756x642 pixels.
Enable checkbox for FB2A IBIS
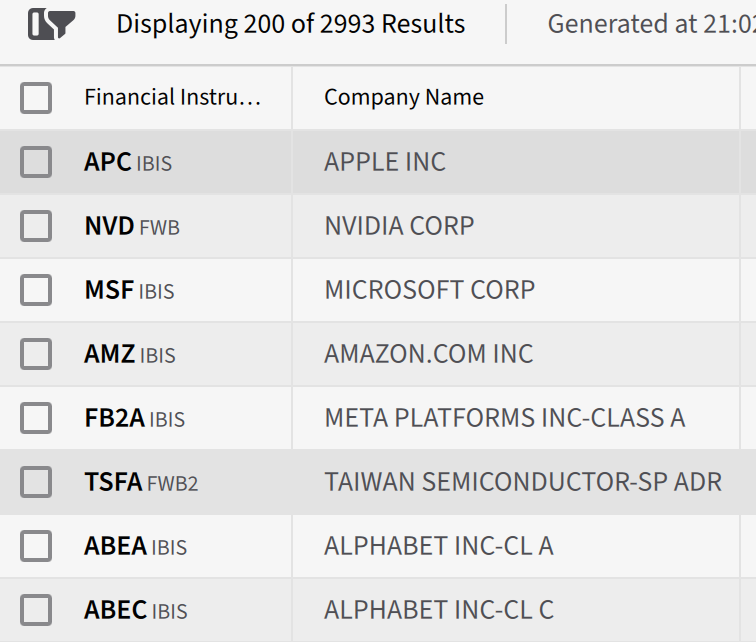36,418
